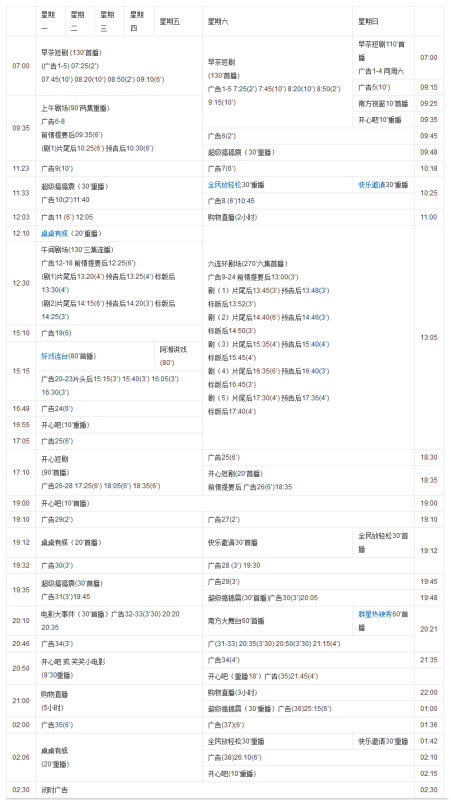Select the 六连环剧场(270'六集首播) line

247,264
